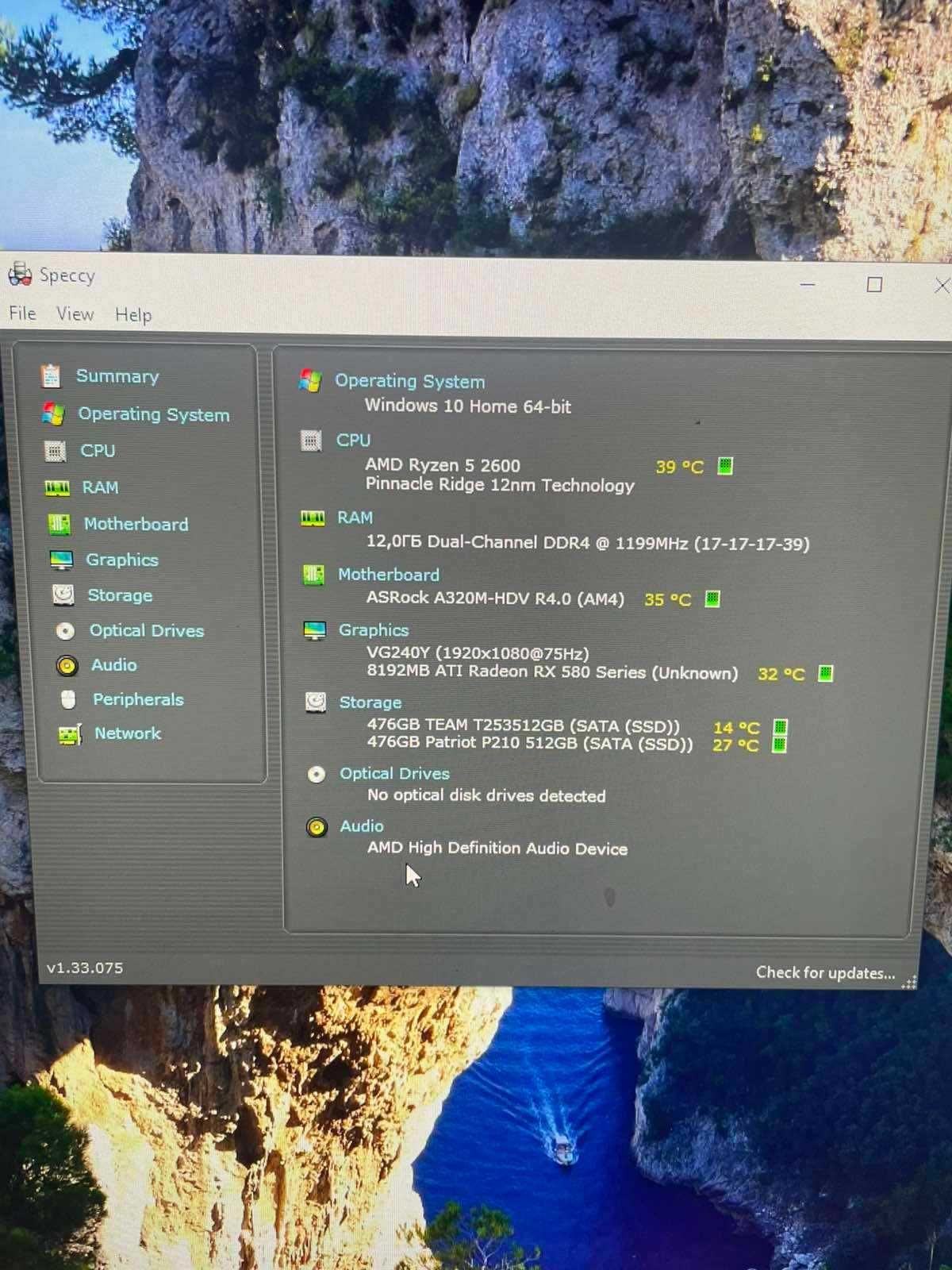Click the Motherboard icon in summary panel
The width and height of the screenshot is (952, 1270).
[313, 575]
